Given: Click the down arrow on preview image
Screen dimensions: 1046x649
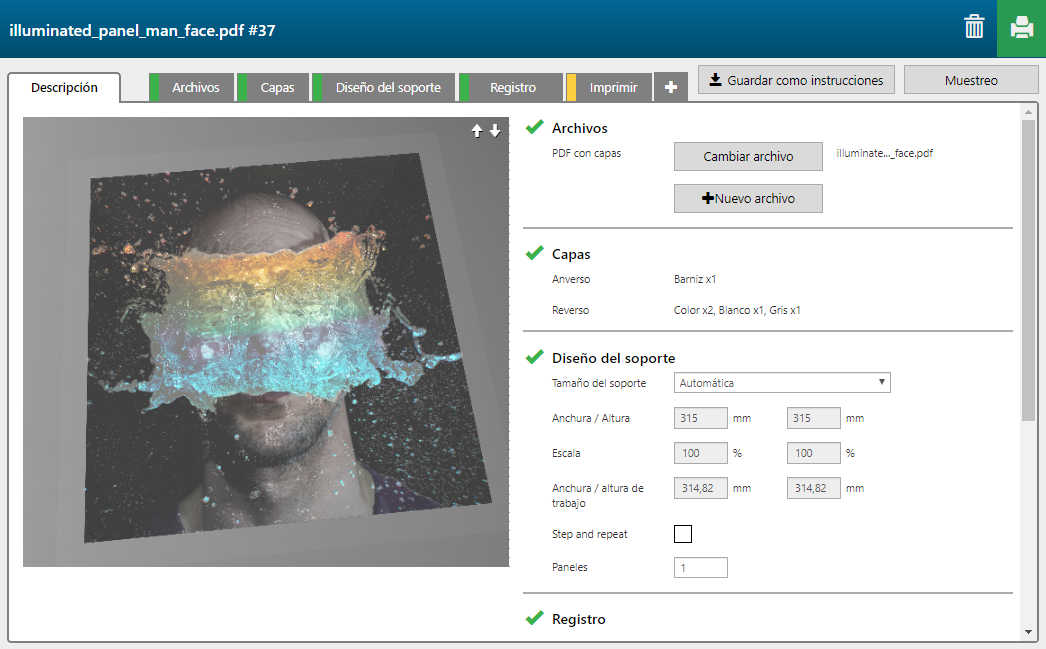Looking at the screenshot, I should click(x=494, y=131).
